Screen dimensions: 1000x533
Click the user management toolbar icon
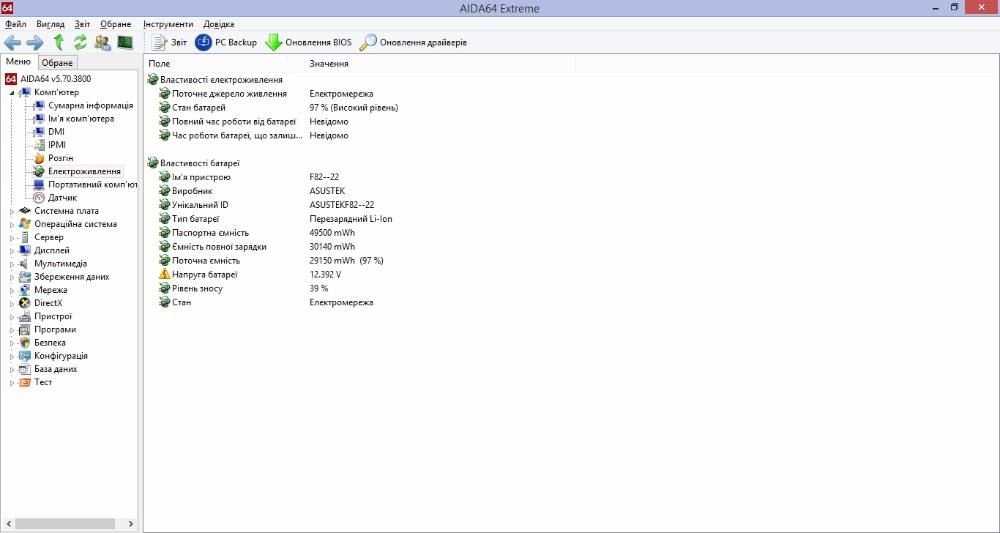[102, 43]
